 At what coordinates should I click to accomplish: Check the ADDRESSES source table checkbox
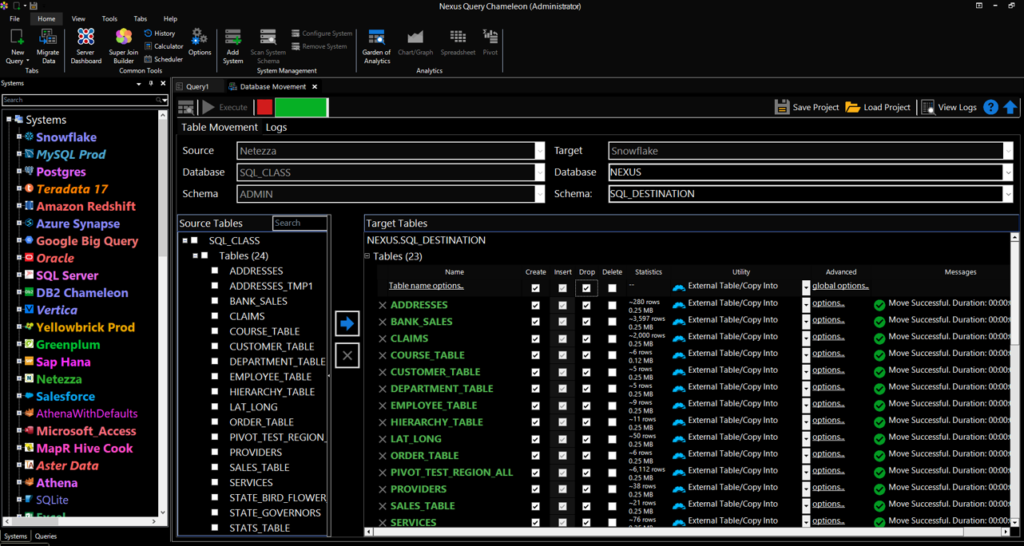click(215, 270)
